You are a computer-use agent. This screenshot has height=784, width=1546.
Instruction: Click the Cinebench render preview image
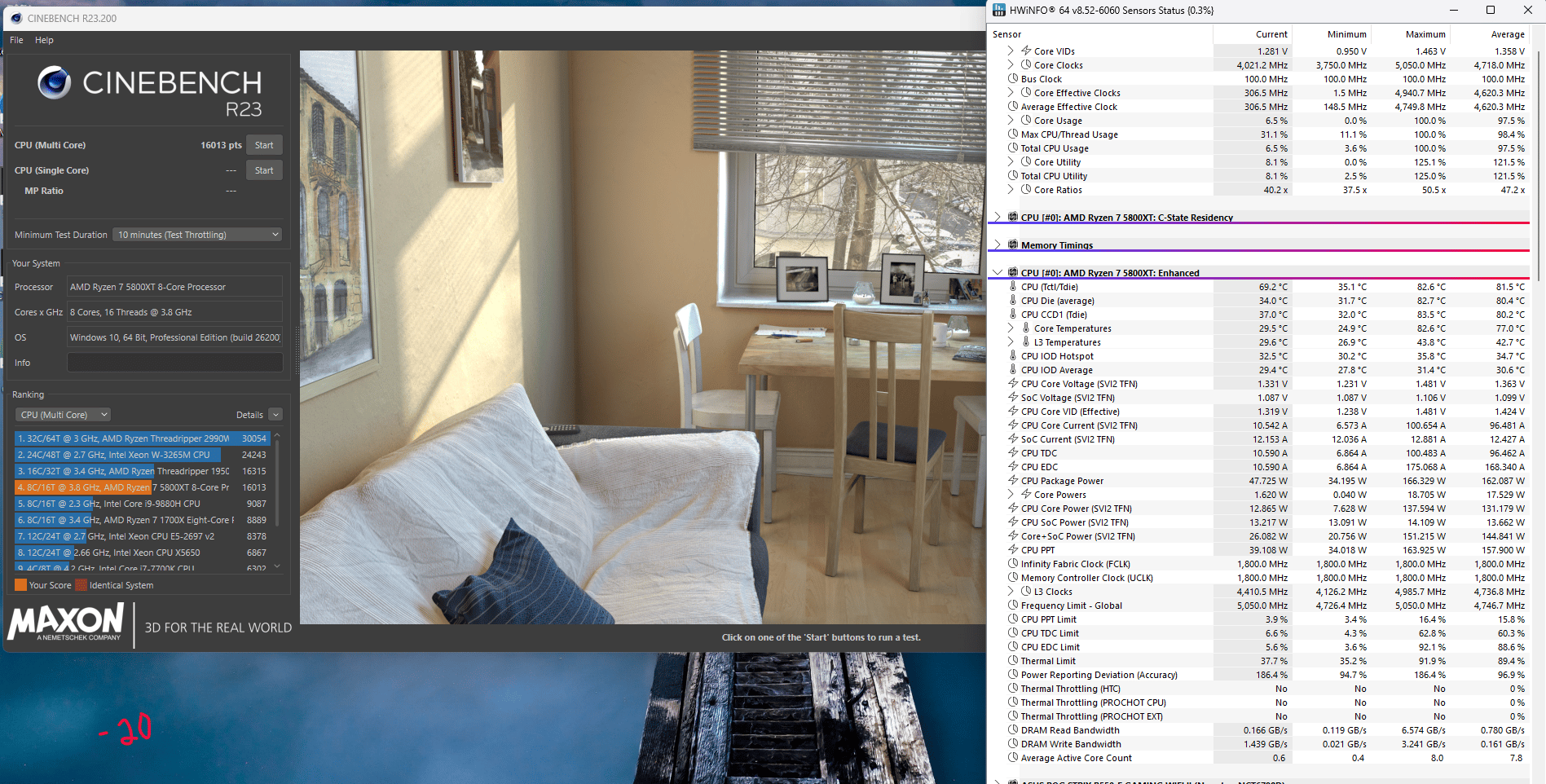[x=642, y=337]
